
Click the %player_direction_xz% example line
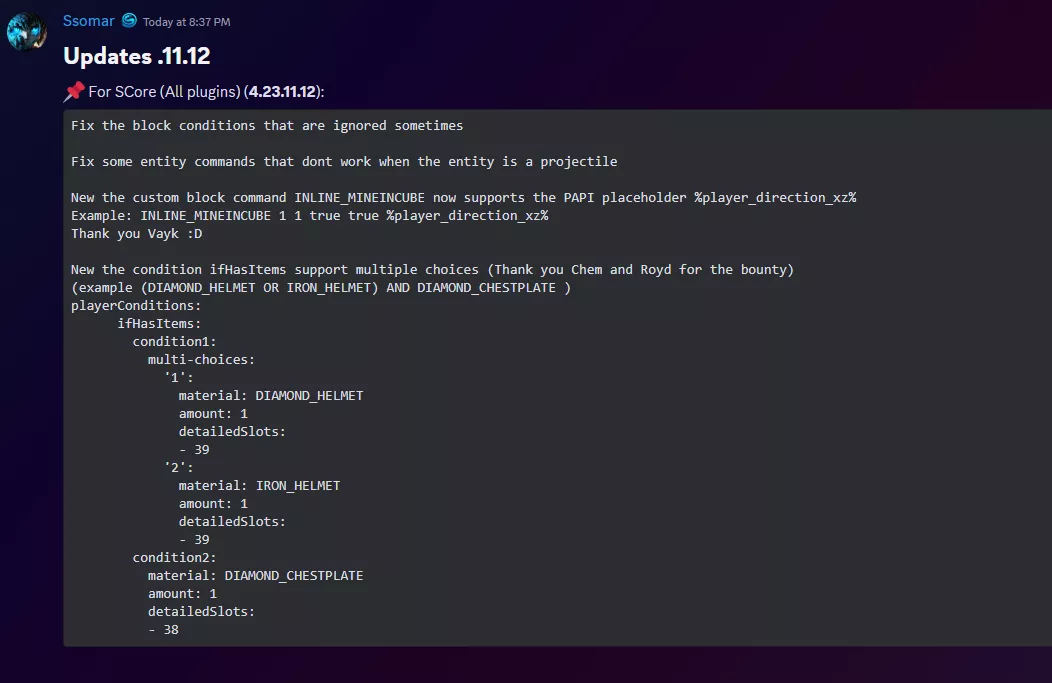(309, 216)
